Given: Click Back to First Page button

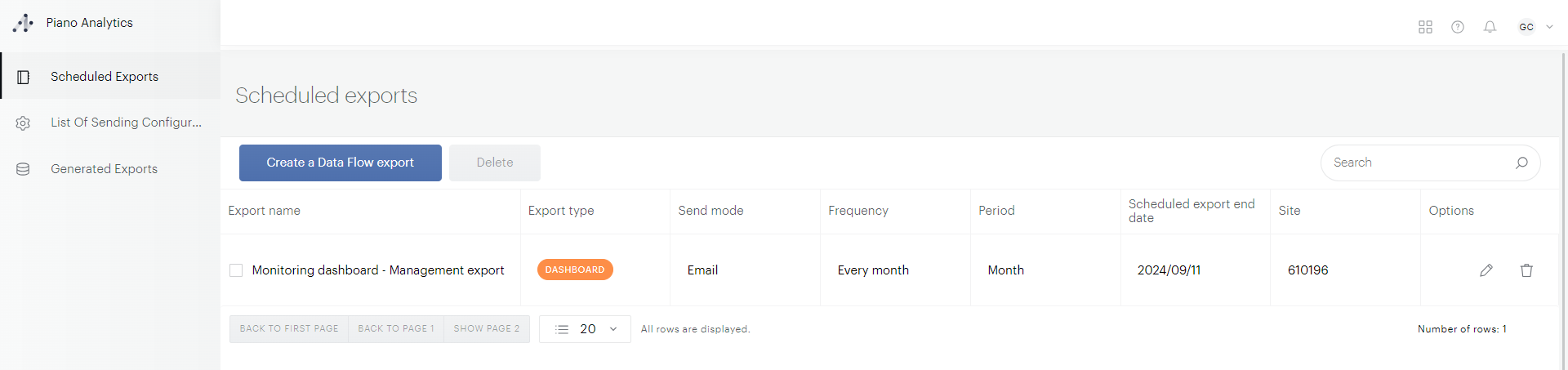Looking at the screenshot, I should coord(289,328).
